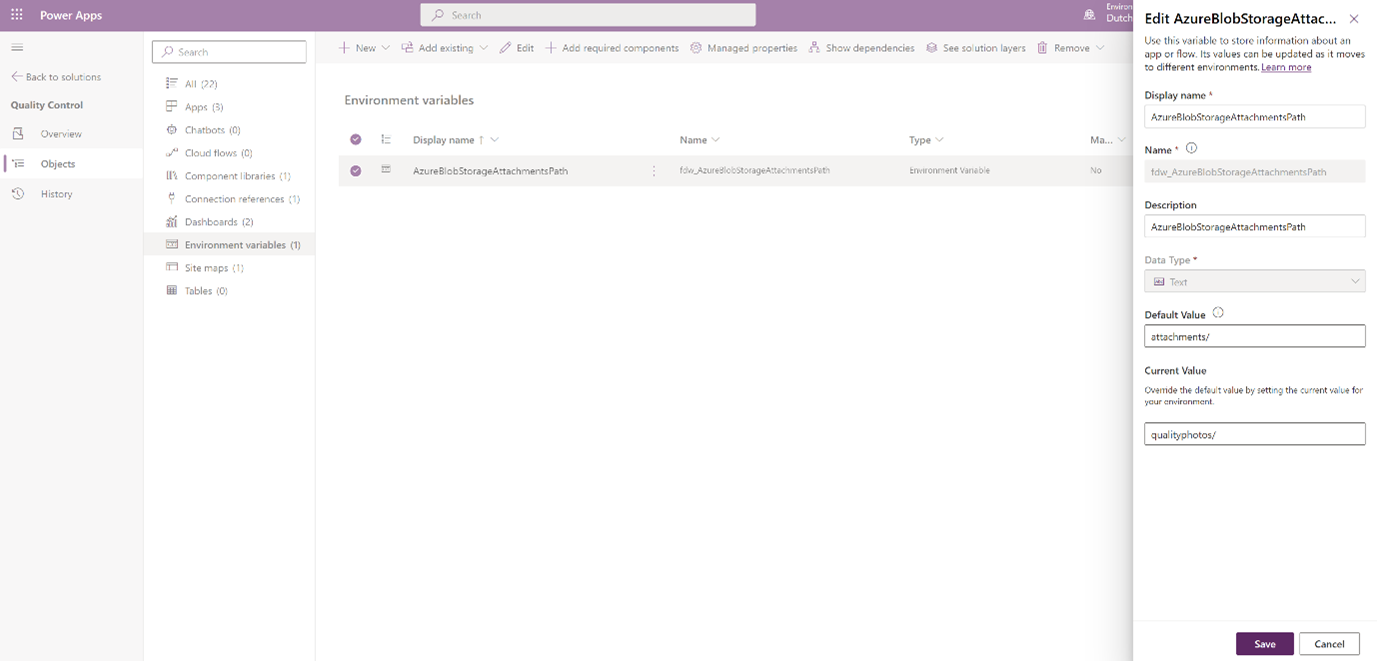Image resolution: width=1377 pixels, height=661 pixels.
Task: Click the Managed properties gear icon
Action: 696,48
